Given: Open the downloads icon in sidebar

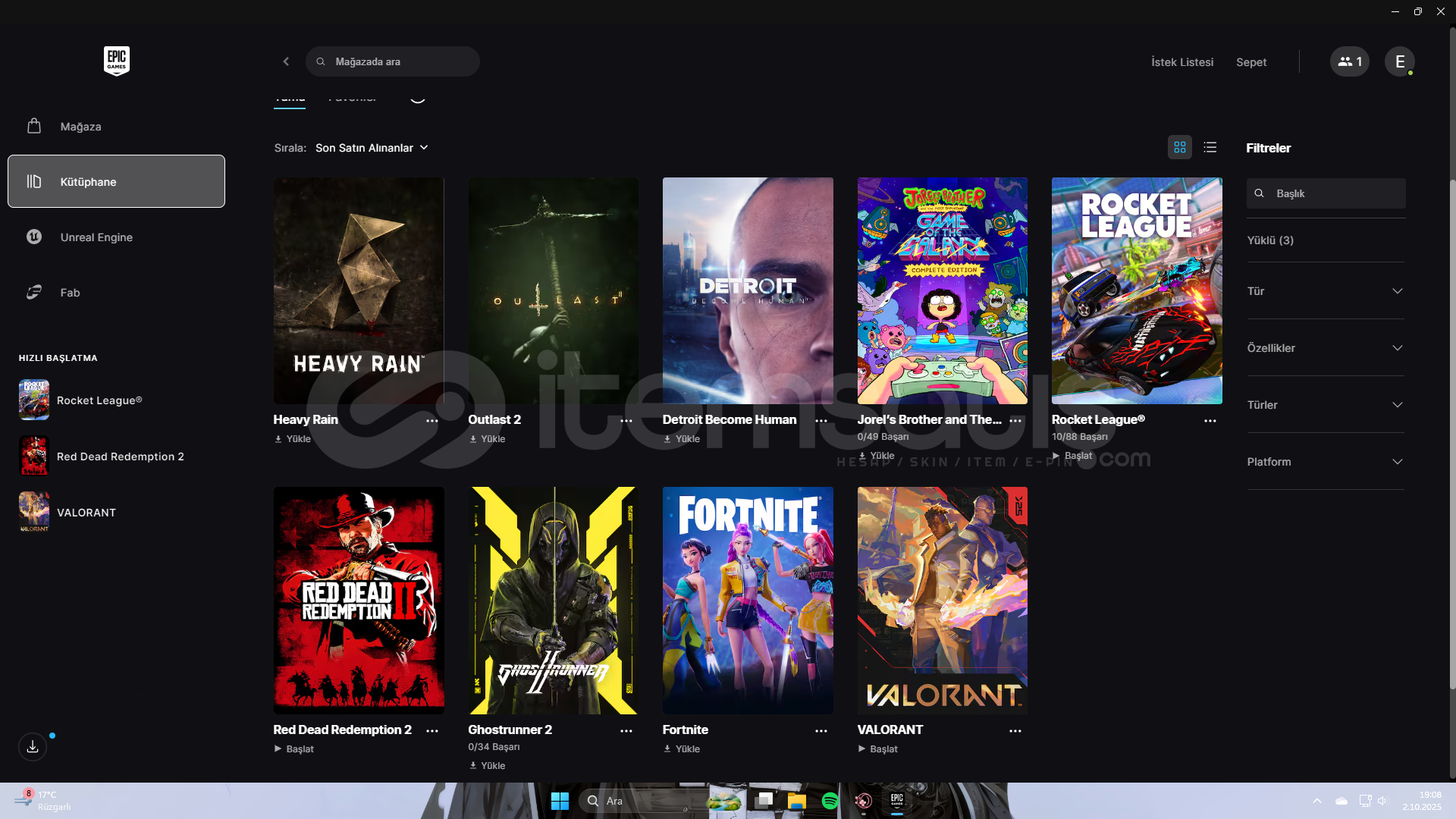Looking at the screenshot, I should tap(33, 747).
